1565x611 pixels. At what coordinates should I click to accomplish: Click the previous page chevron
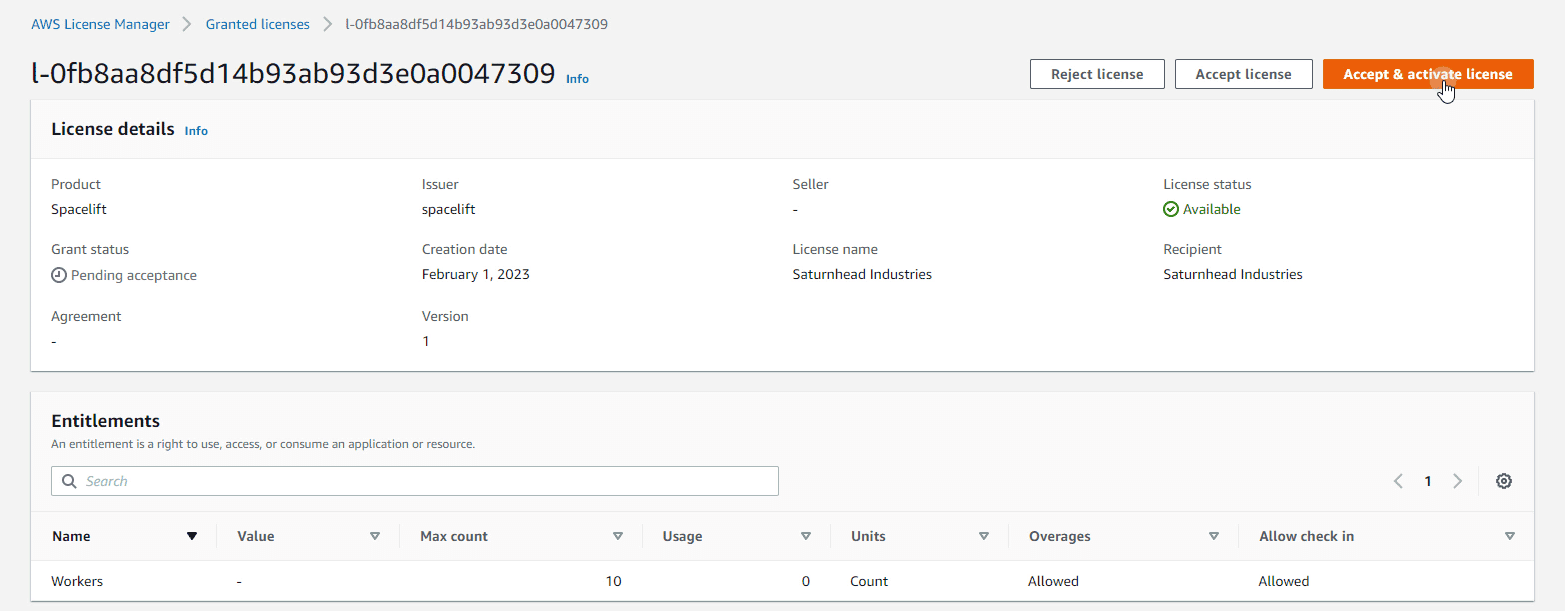(x=1398, y=481)
